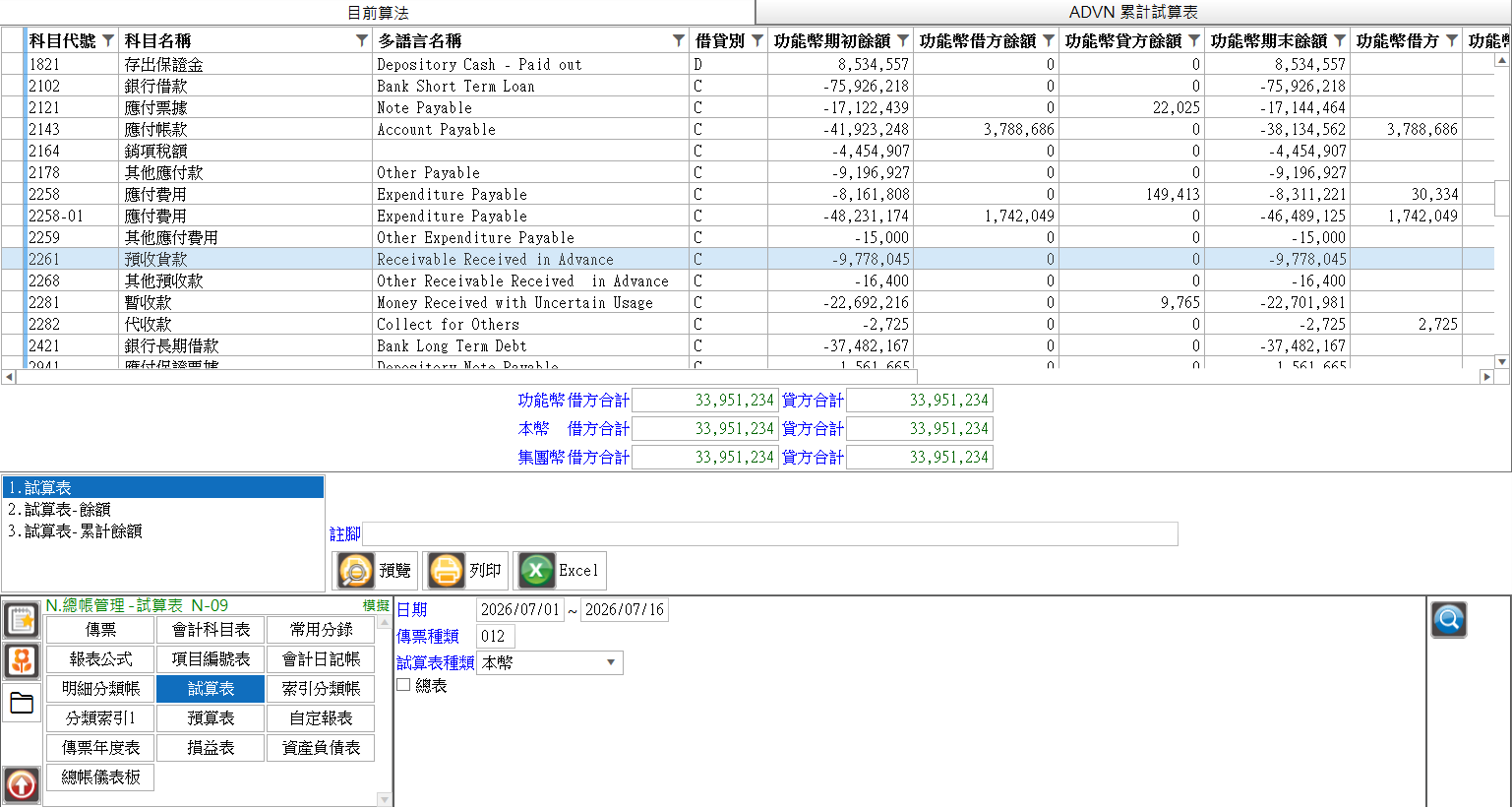Click the orange flower sidebar icon
Screen dimensions: 1512x808
(22, 660)
